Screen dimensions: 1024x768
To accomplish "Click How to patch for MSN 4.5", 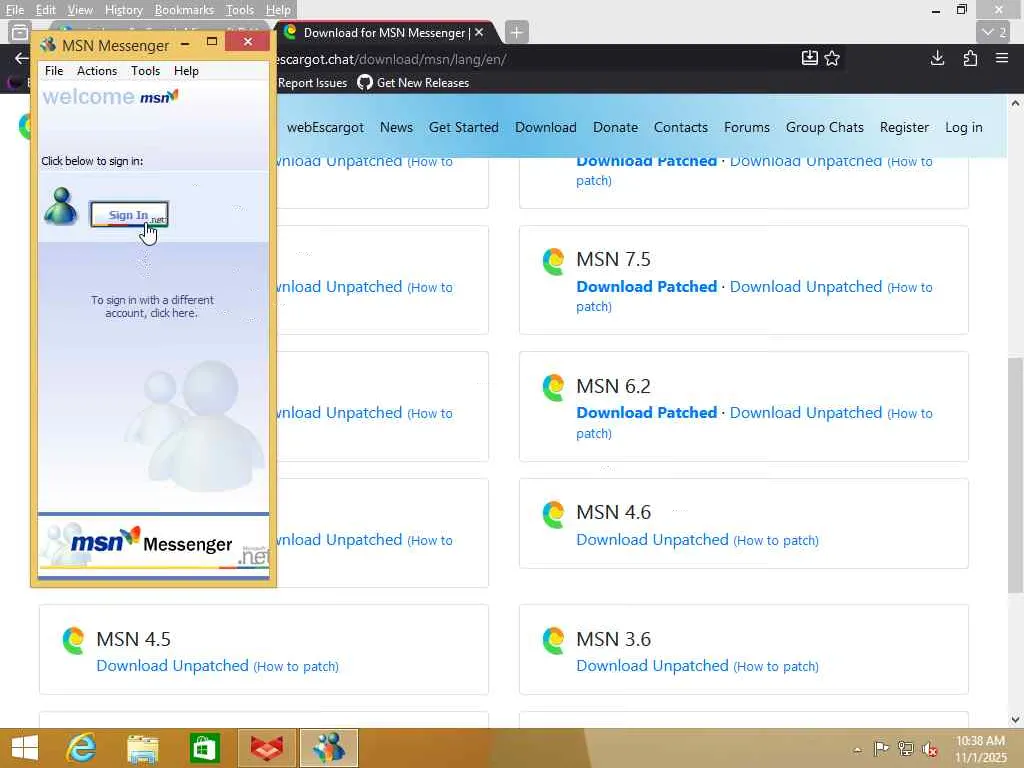I will [x=296, y=666].
